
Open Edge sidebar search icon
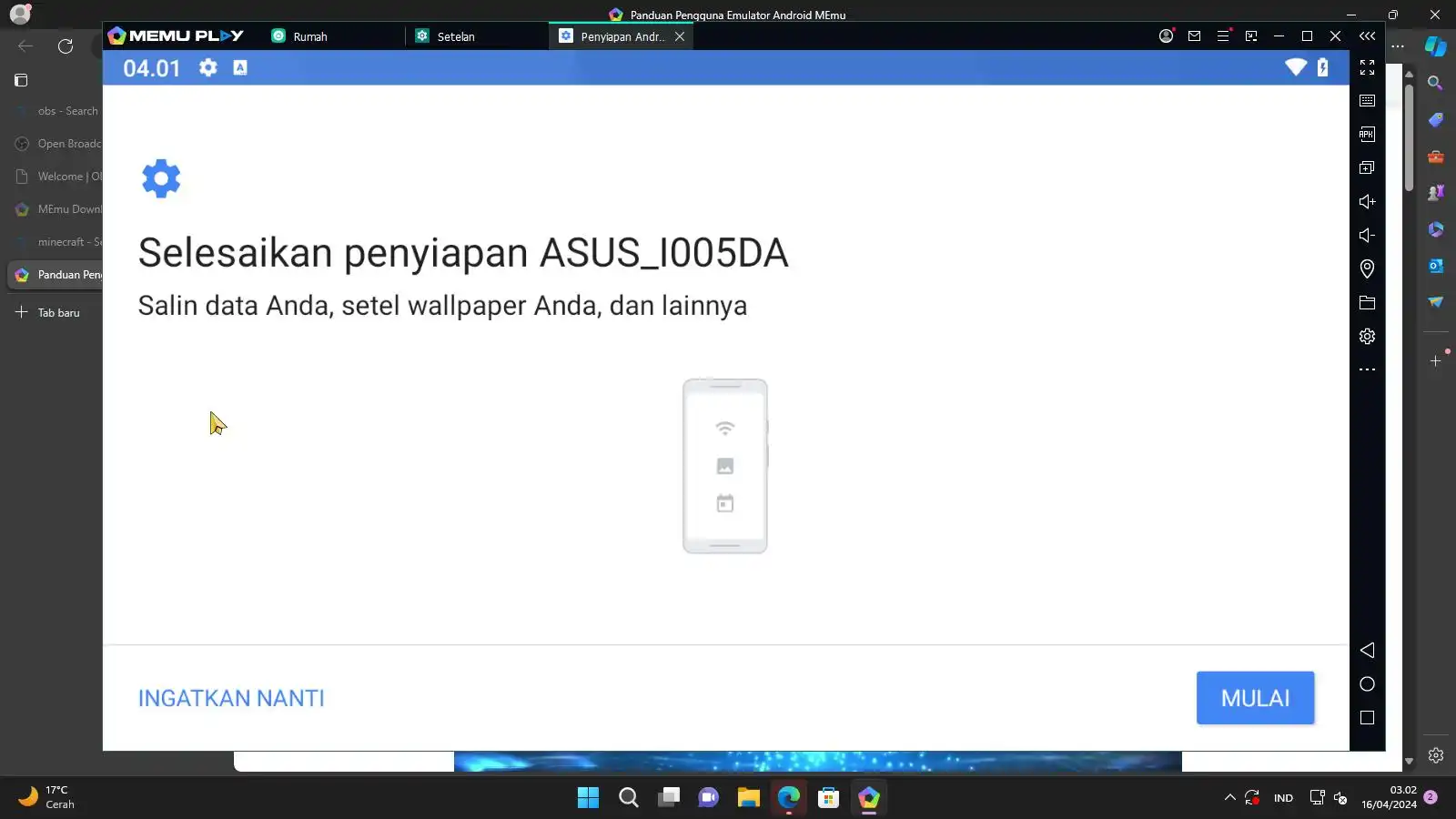pyautogui.click(x=1435, y=84)
